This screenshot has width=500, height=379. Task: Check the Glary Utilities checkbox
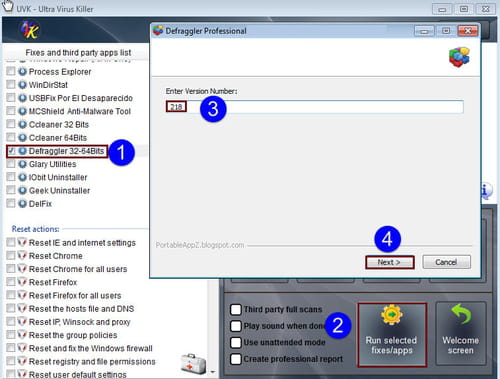(x=11, y=163)
